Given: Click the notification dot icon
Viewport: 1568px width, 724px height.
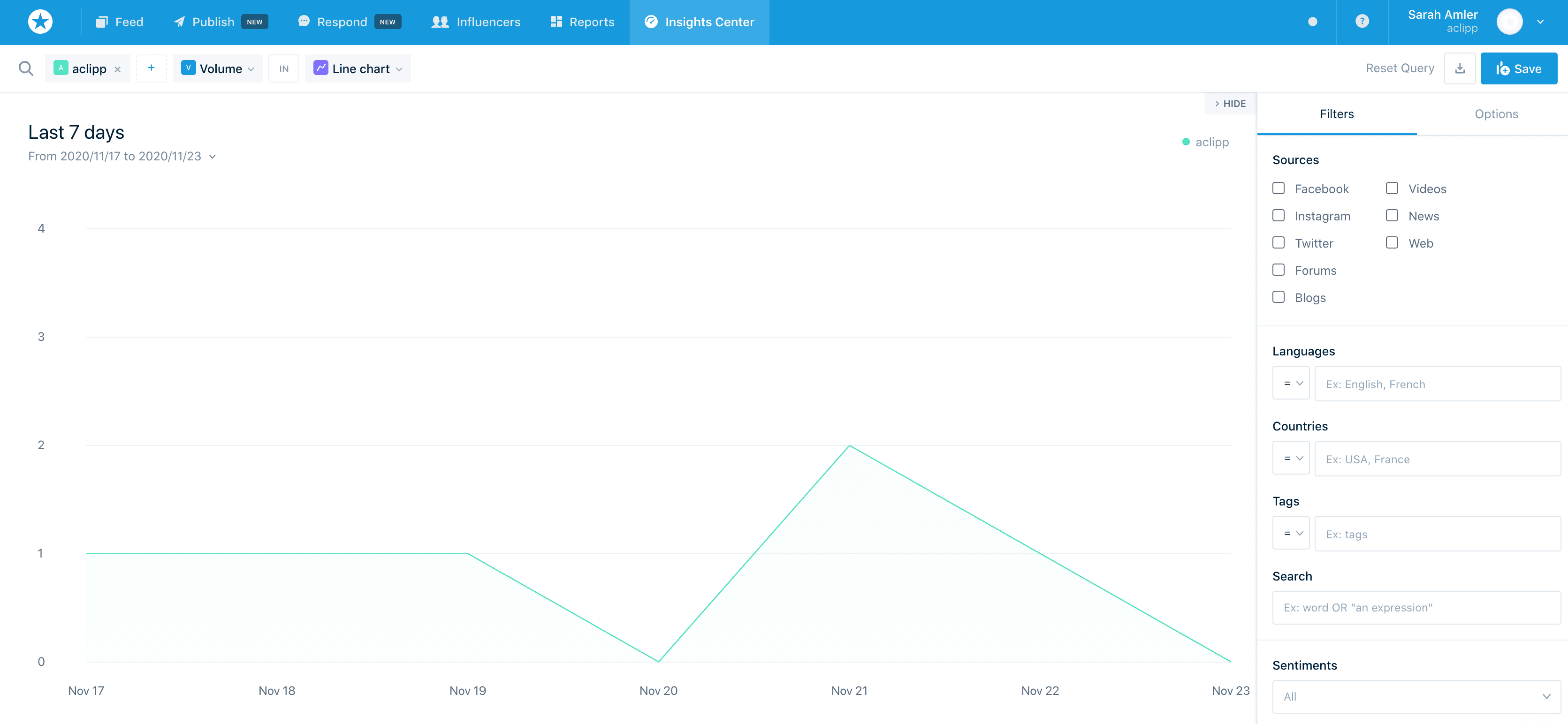Looking at the screenshot, I should click(1312, 22).
